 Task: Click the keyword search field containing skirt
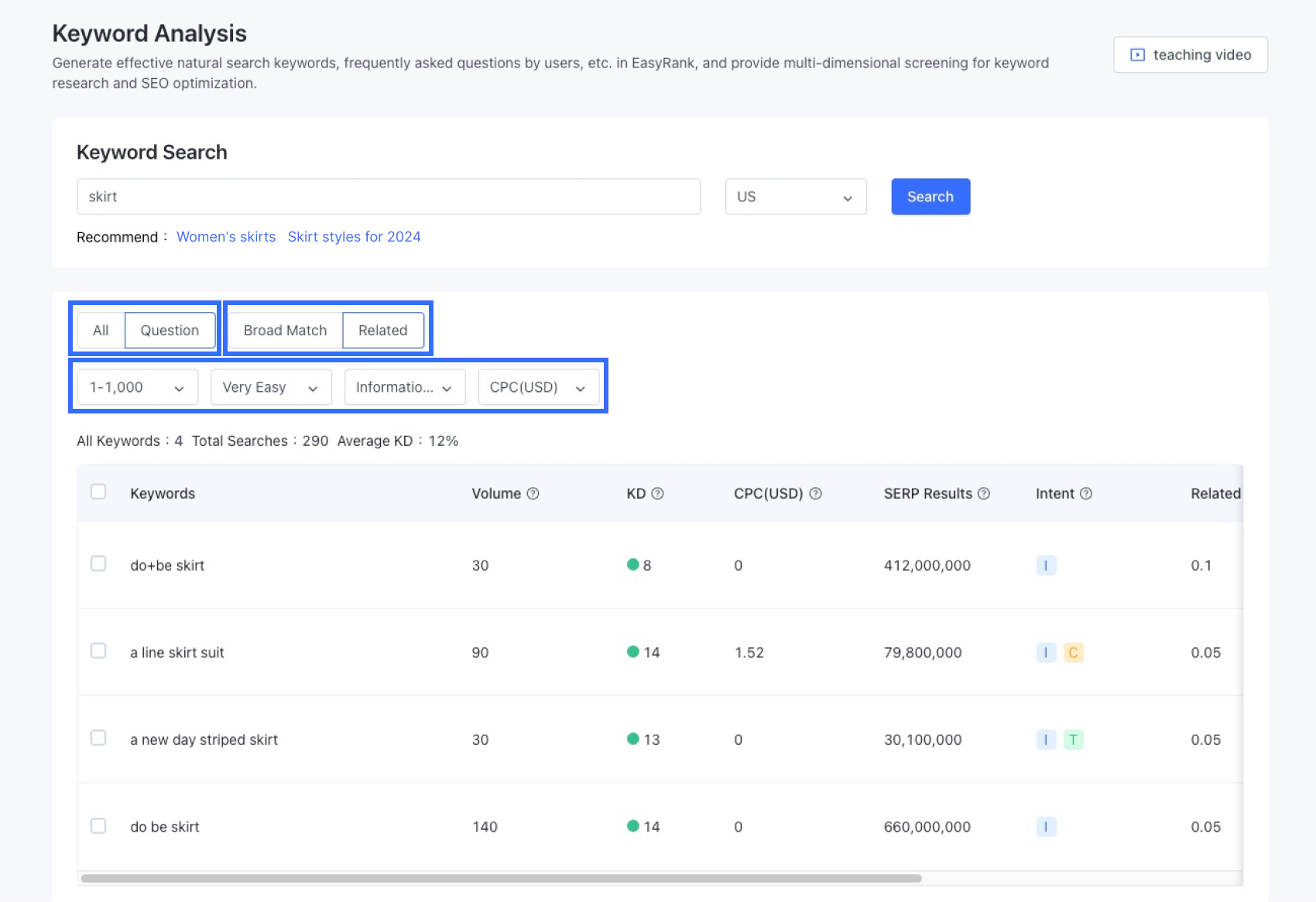389,197
